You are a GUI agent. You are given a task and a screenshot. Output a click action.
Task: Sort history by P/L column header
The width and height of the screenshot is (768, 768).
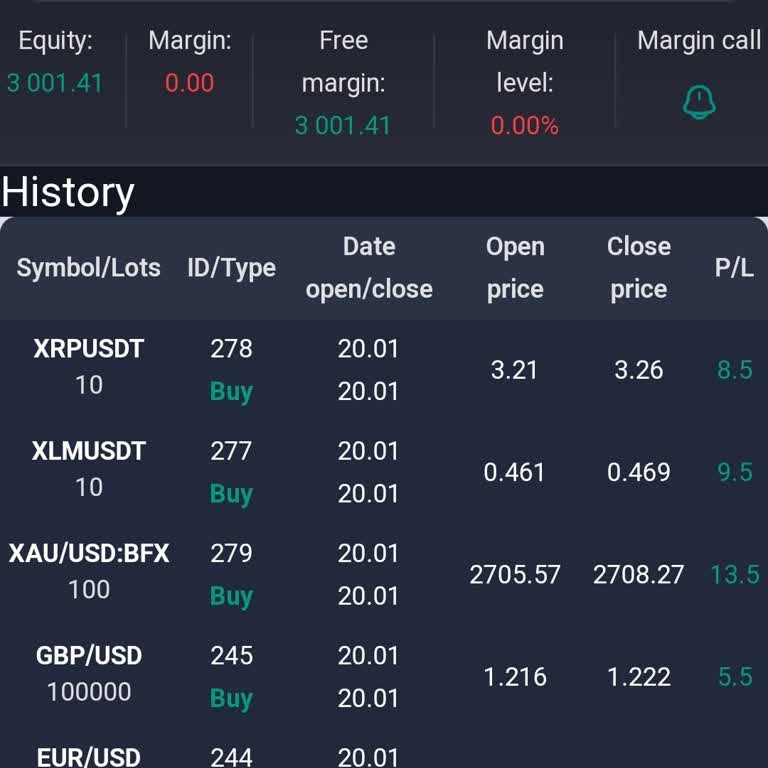coord(734,268)
